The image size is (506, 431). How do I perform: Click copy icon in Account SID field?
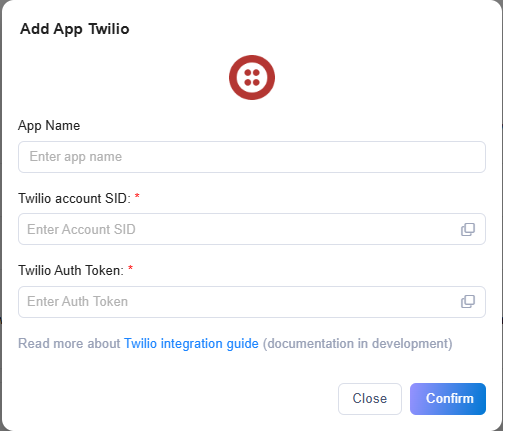[x=468, y=229]
